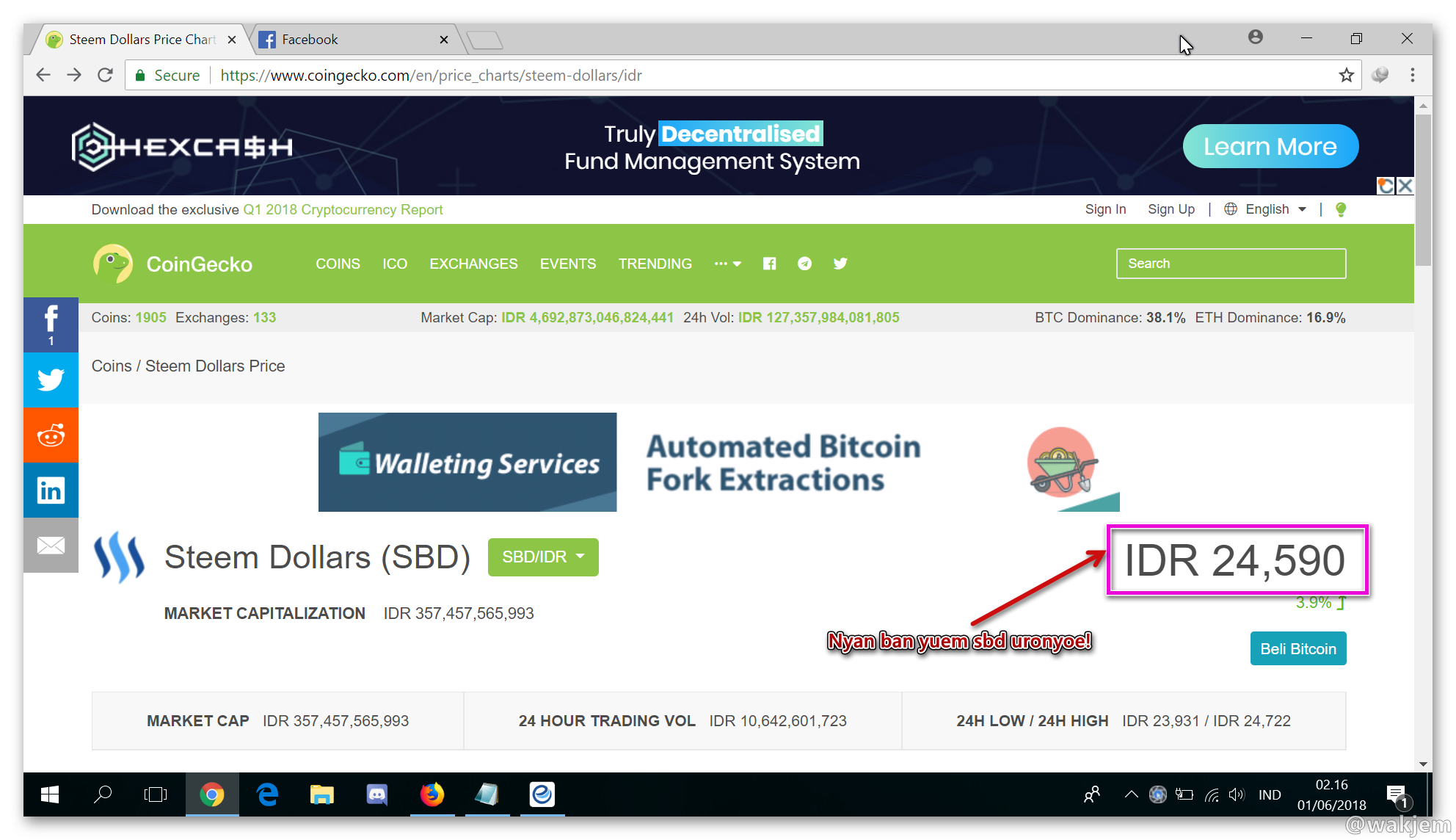Click the Beli Bitcoin button
The height and width of the screenshot is (840, 1456).
1298,648
